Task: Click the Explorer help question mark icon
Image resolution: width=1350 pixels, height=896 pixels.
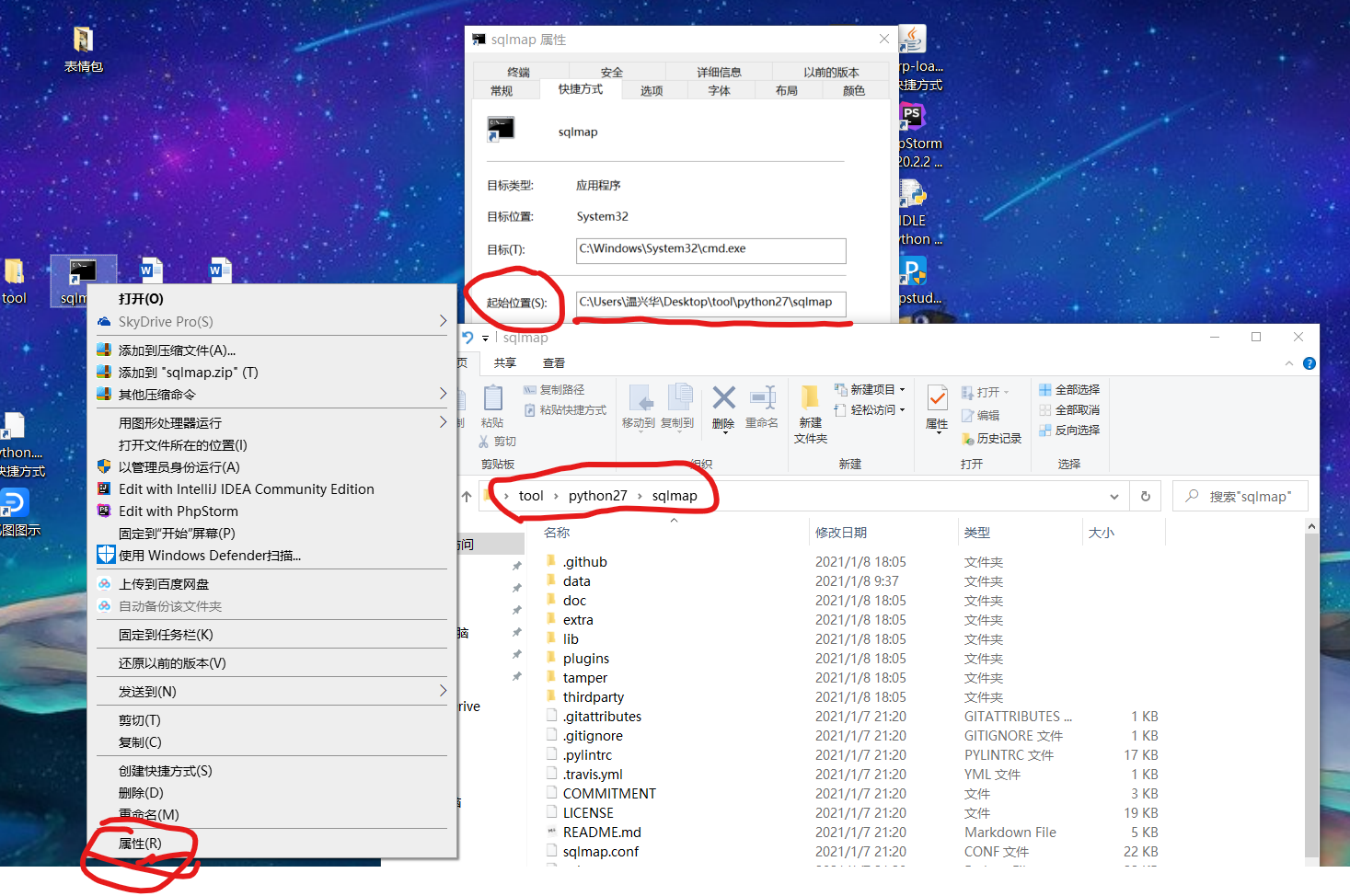Action: [1310, 363]
